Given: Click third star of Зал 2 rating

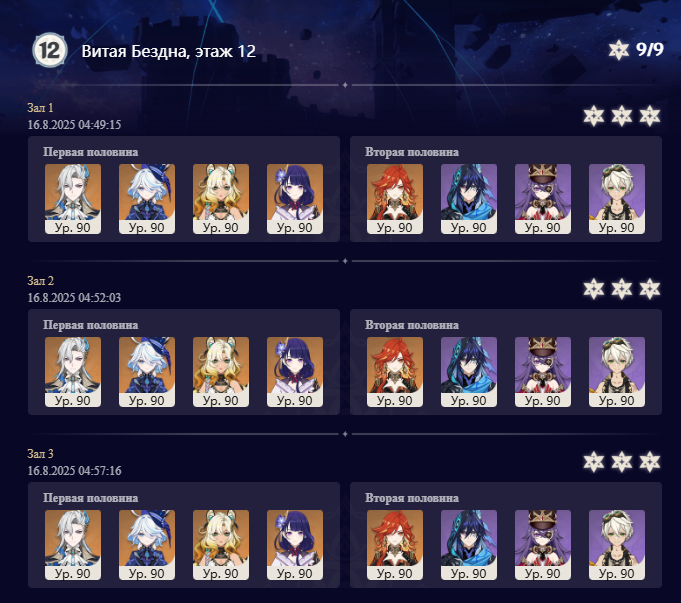Looking at the screenshot, I should click(x=650, y=289).
